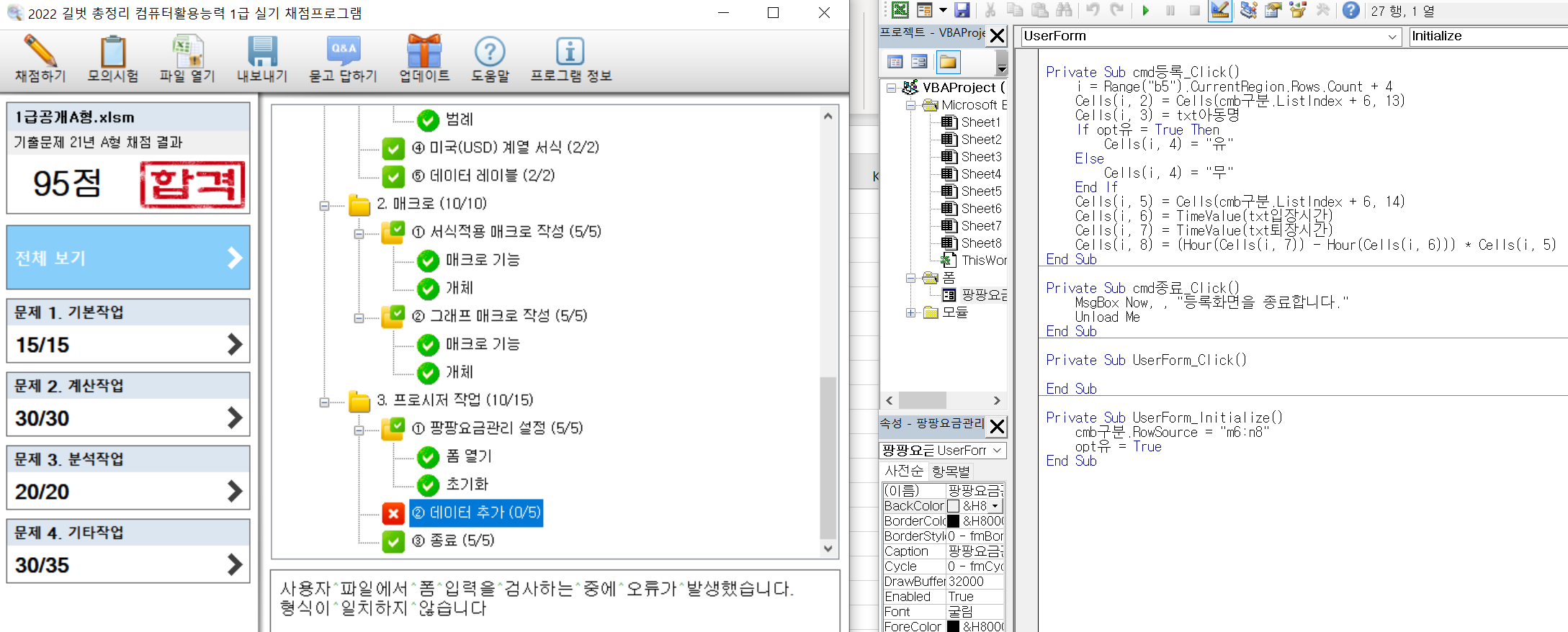Toggle Folders view in the Project explorer
The width and height of the screenshot is (1568, 632).
(948, 63)
